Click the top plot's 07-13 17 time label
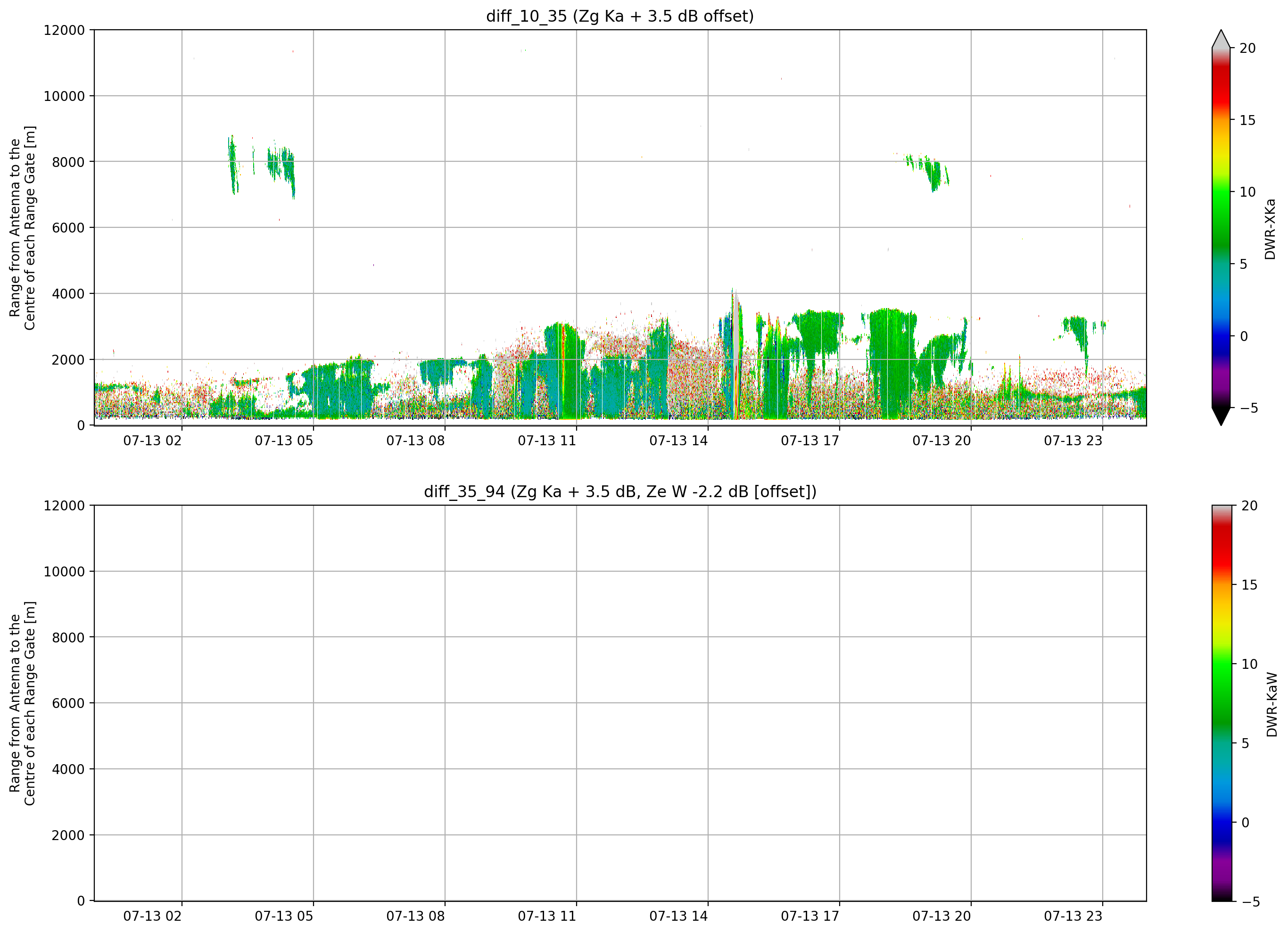This screenshot has height=933, width=1288. 810,441
